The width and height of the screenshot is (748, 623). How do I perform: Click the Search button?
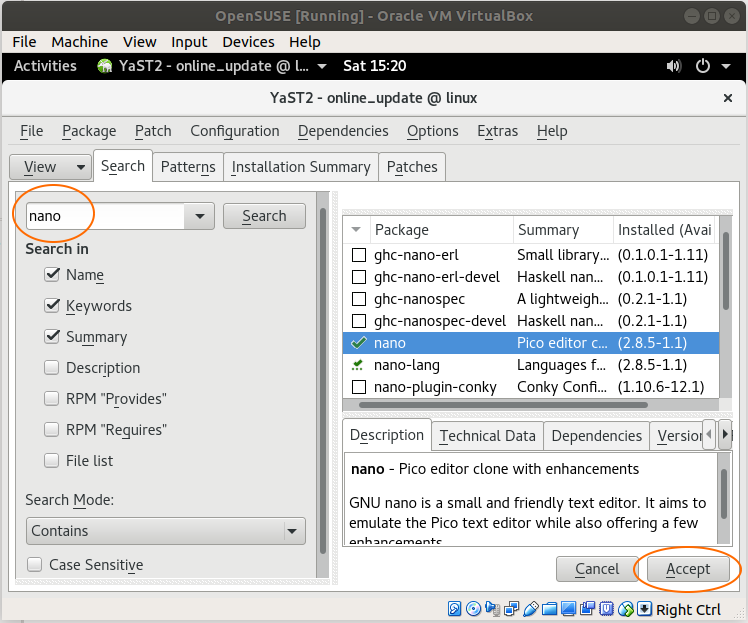[264, 216]
